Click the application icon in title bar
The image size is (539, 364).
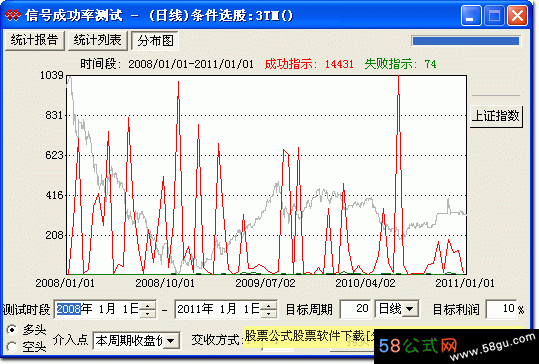(x=13, y=15)
